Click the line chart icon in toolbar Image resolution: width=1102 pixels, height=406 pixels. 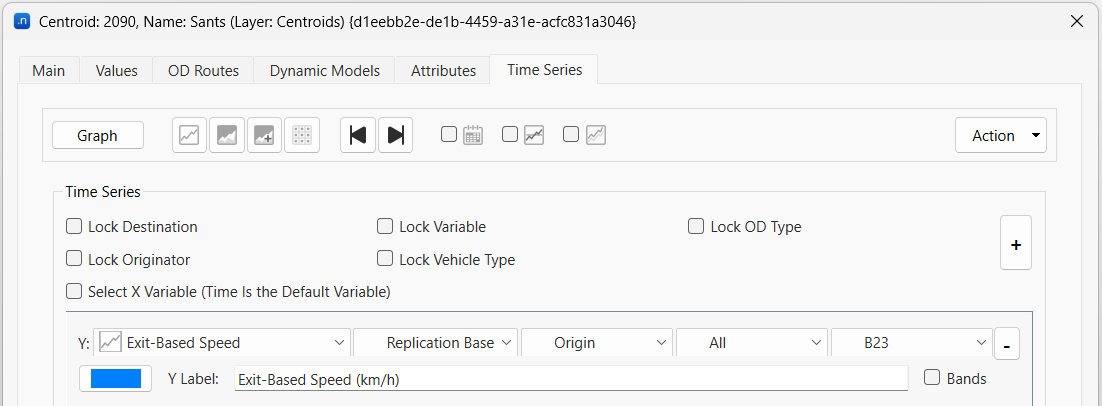pos(190,135)
